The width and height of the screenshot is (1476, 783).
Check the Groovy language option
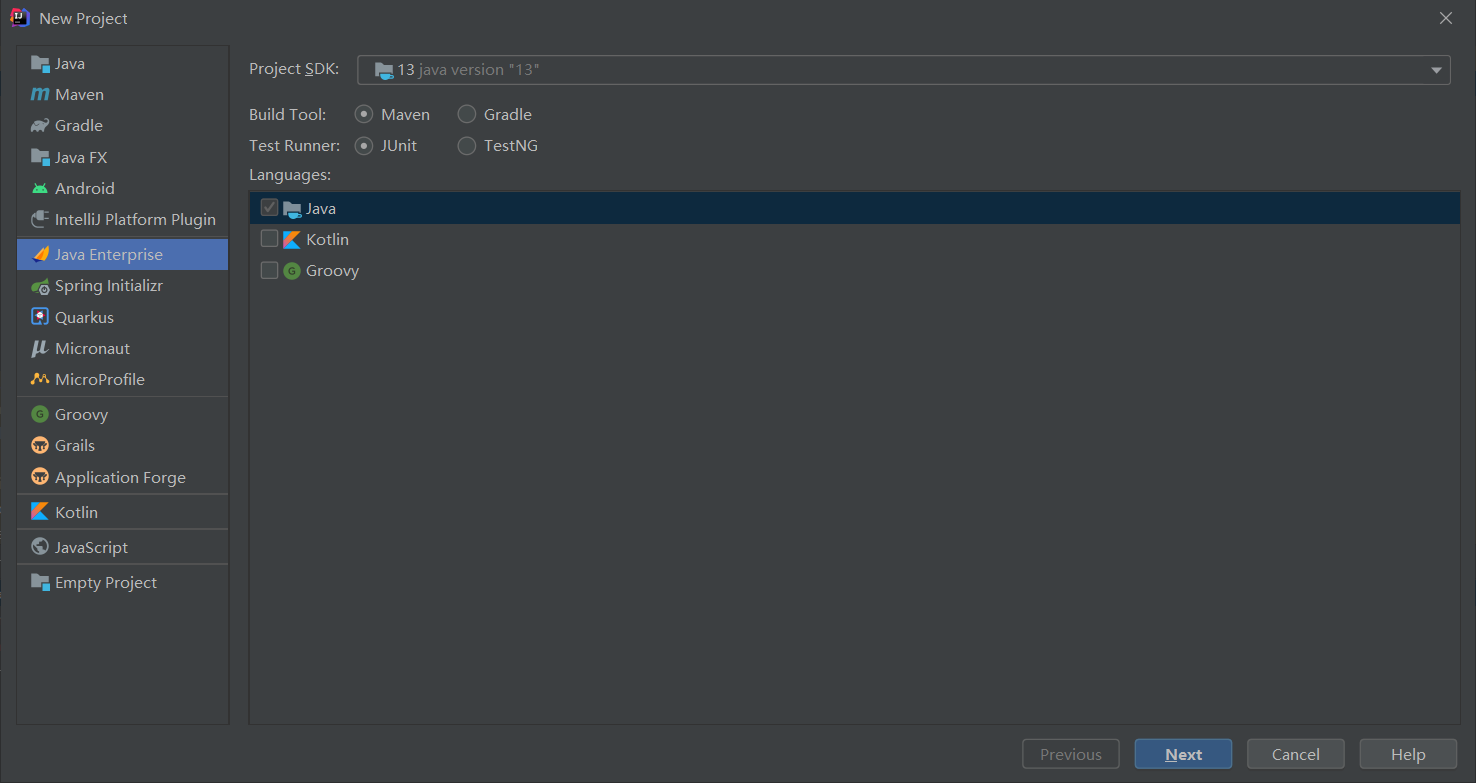(x=268, y=270)
